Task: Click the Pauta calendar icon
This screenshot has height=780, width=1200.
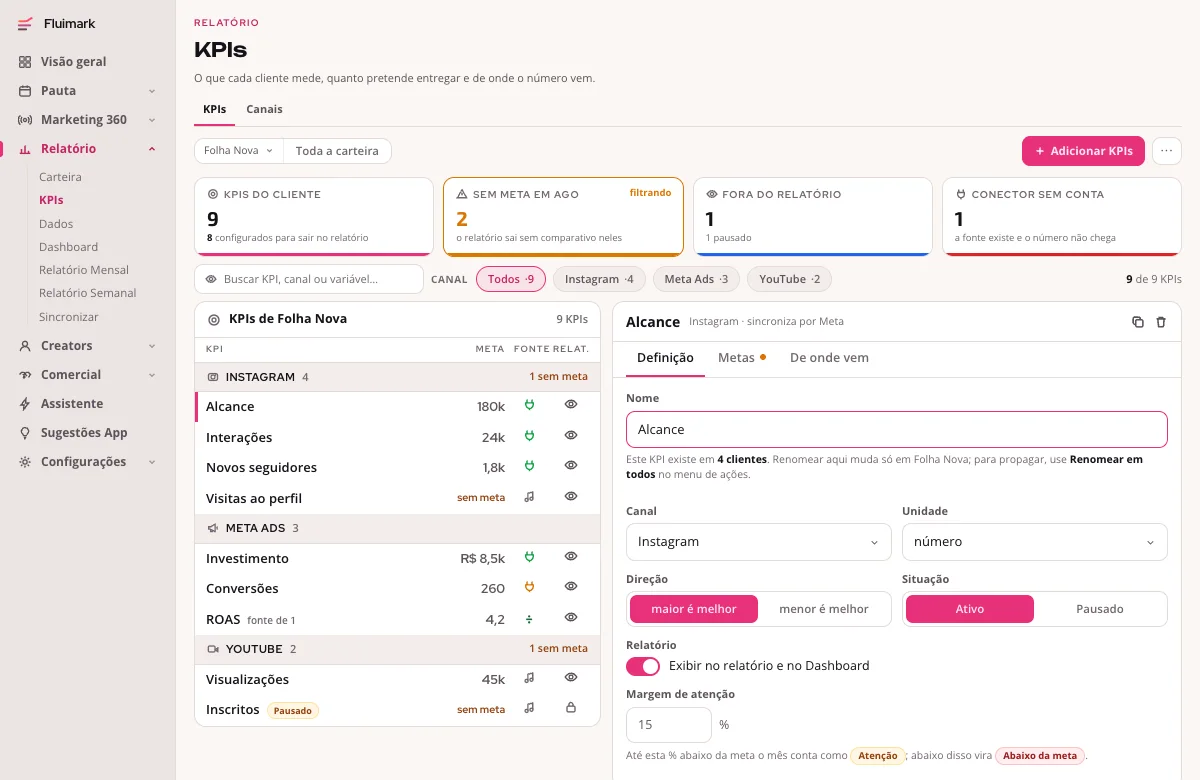Action: (x=25, y=90)
